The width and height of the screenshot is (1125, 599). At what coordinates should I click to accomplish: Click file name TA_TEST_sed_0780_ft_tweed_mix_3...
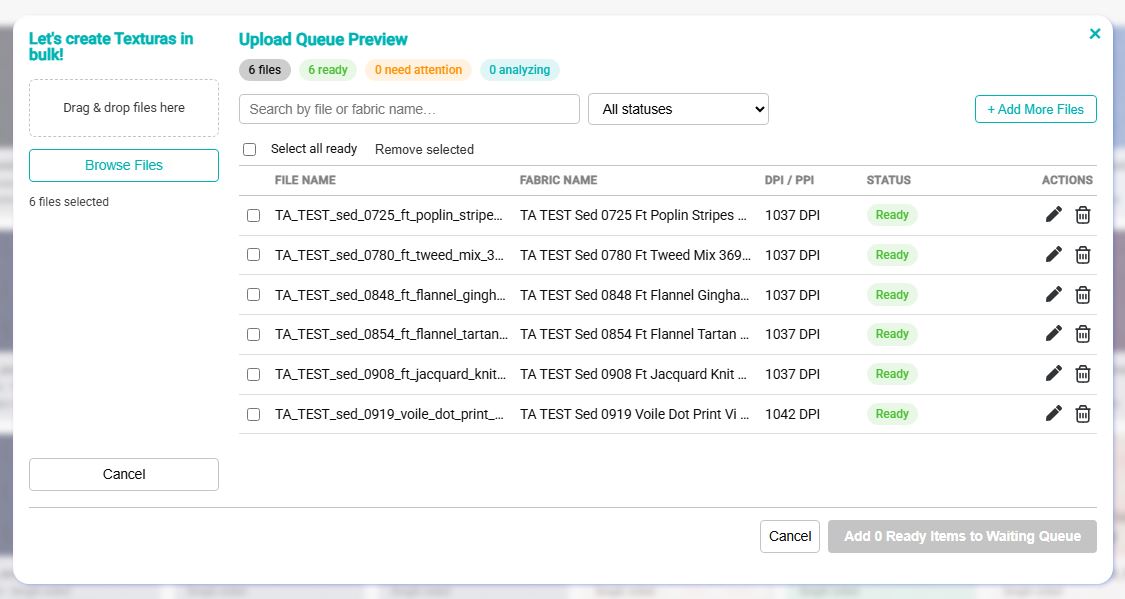pos(389,255)
